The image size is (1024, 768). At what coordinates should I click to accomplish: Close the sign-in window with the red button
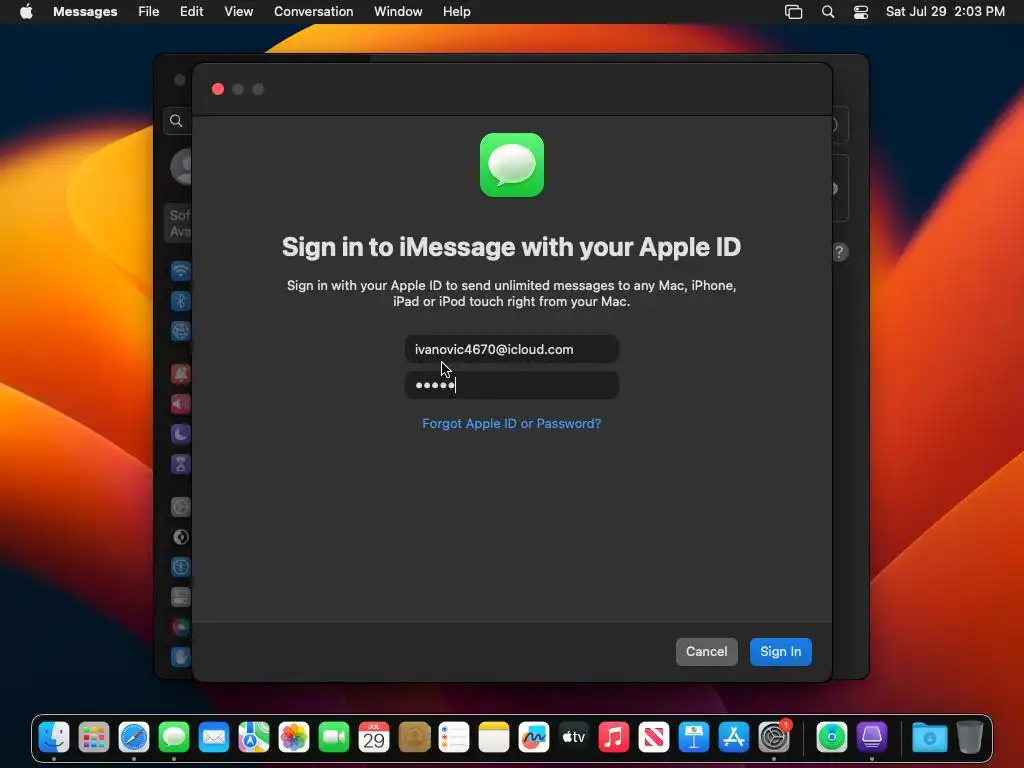[218, 89]
